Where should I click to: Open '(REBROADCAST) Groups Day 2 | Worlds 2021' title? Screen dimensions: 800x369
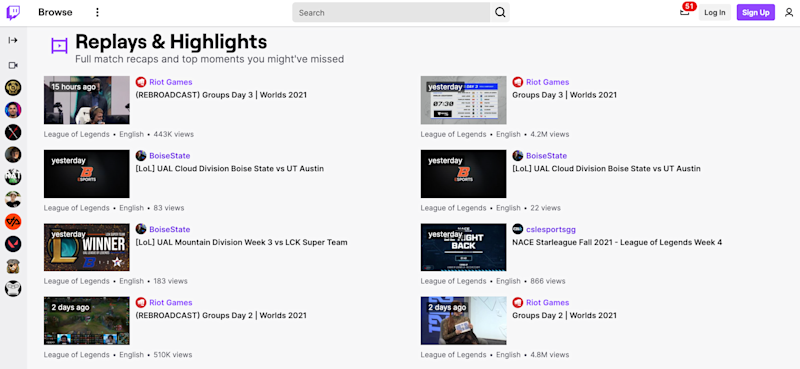tap(221, 315)
